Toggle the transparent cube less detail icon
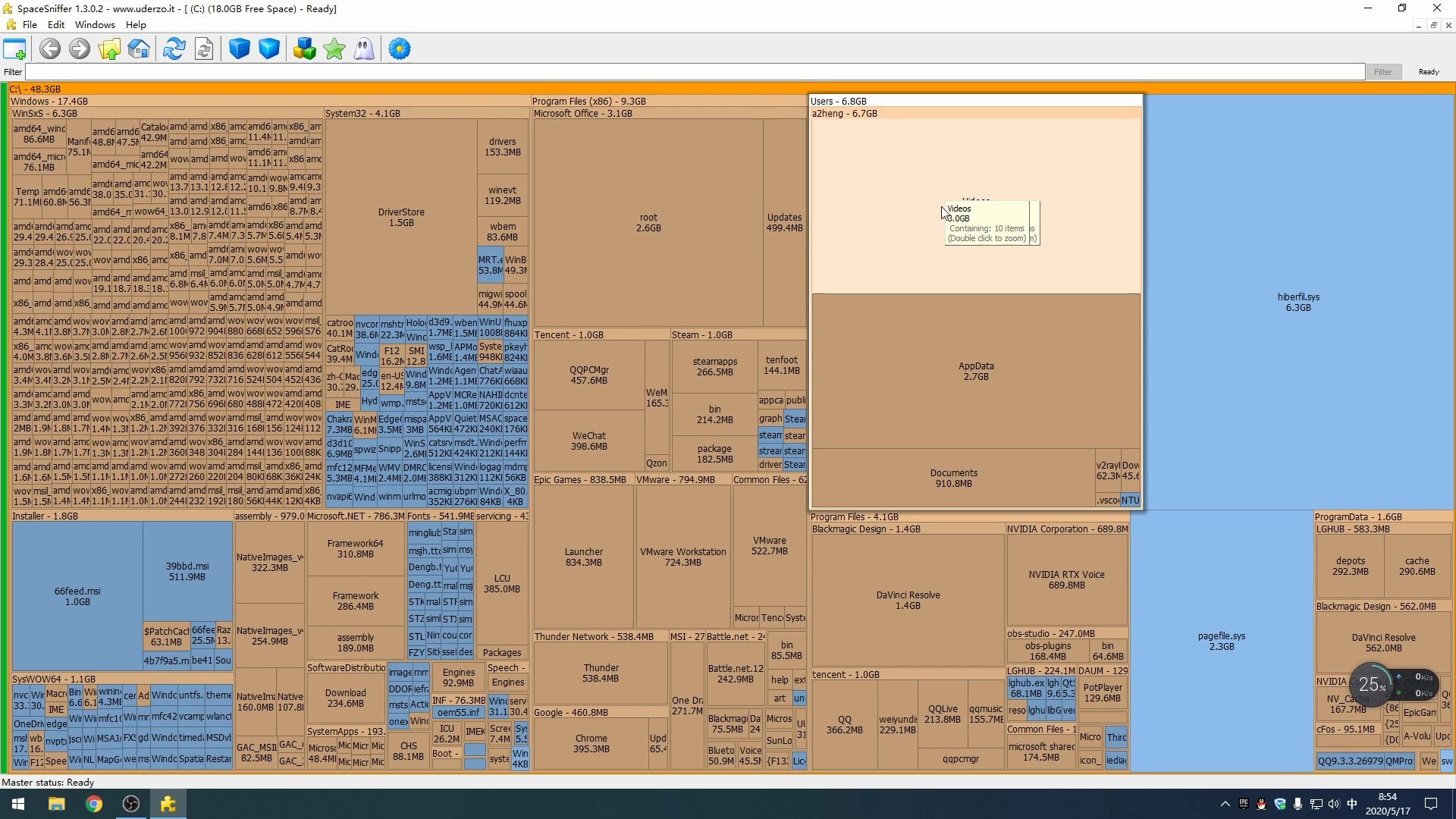Viewport: 1456px width, 819px height. [x=269, y=50]
